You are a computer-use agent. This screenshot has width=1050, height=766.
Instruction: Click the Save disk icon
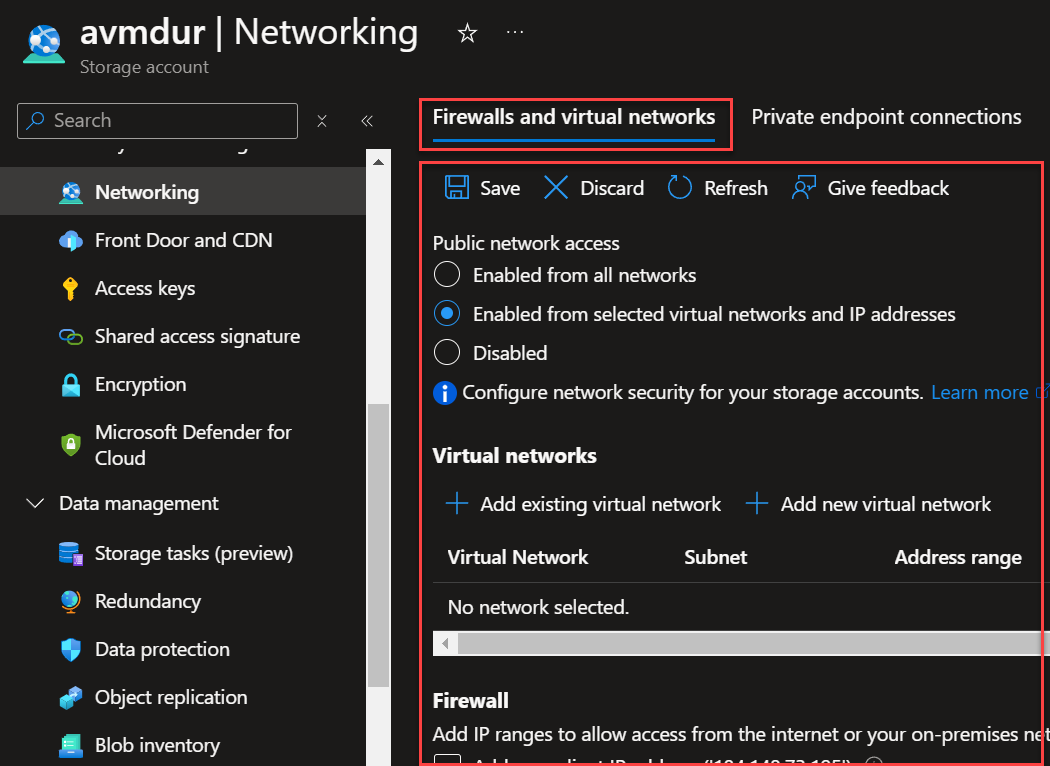pos(457,188)
